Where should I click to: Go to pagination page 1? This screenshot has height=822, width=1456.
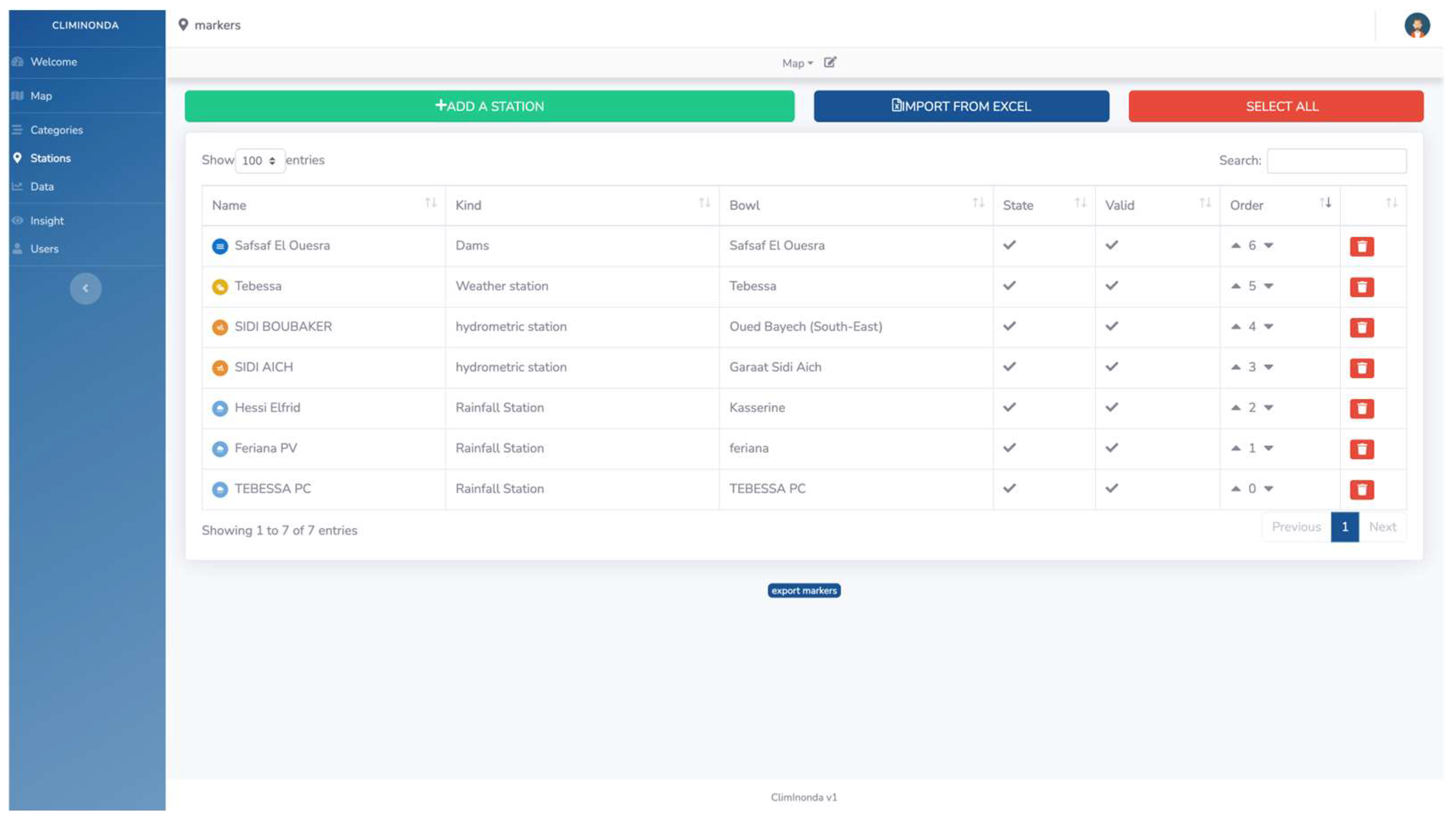click(1345, 527)
